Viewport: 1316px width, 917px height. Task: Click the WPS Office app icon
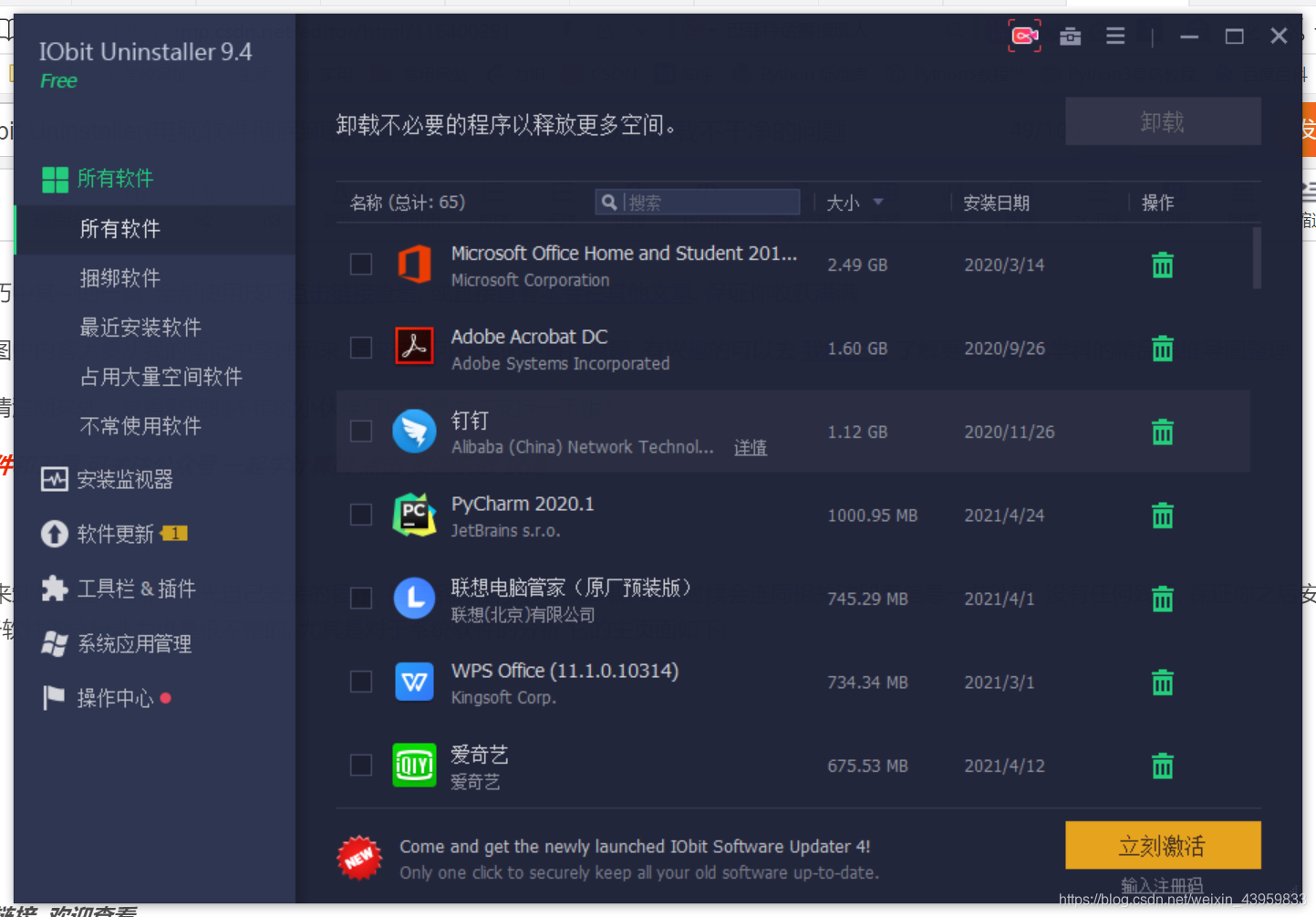point(414,682)
